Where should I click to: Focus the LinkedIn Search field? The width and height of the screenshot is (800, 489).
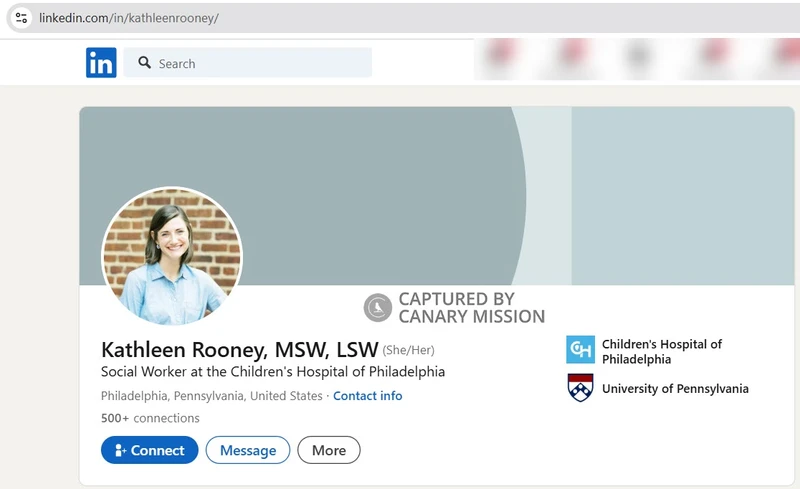247,63
